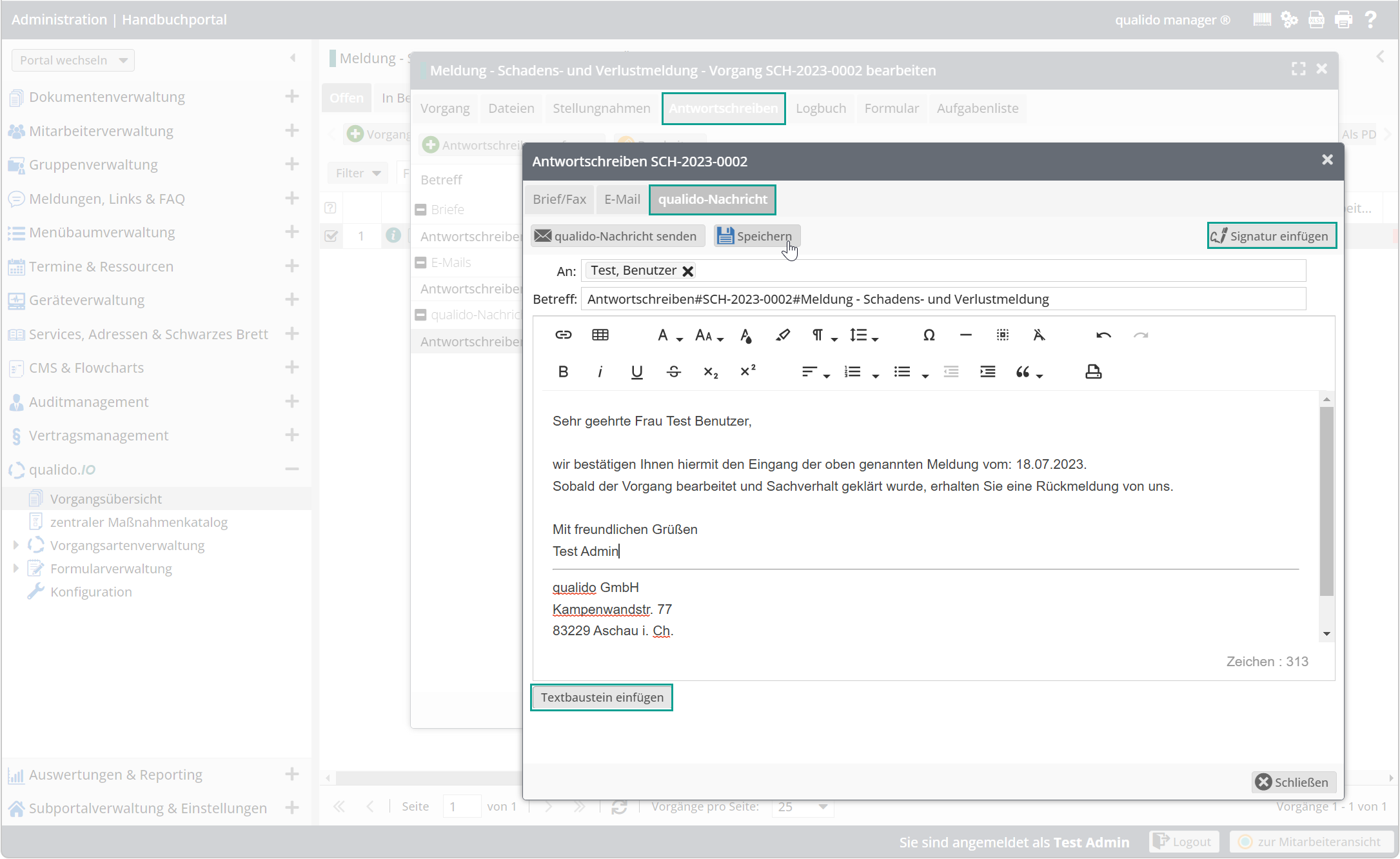Expand the Vorgangsartenverwaltung tree node

pos(15,545)
